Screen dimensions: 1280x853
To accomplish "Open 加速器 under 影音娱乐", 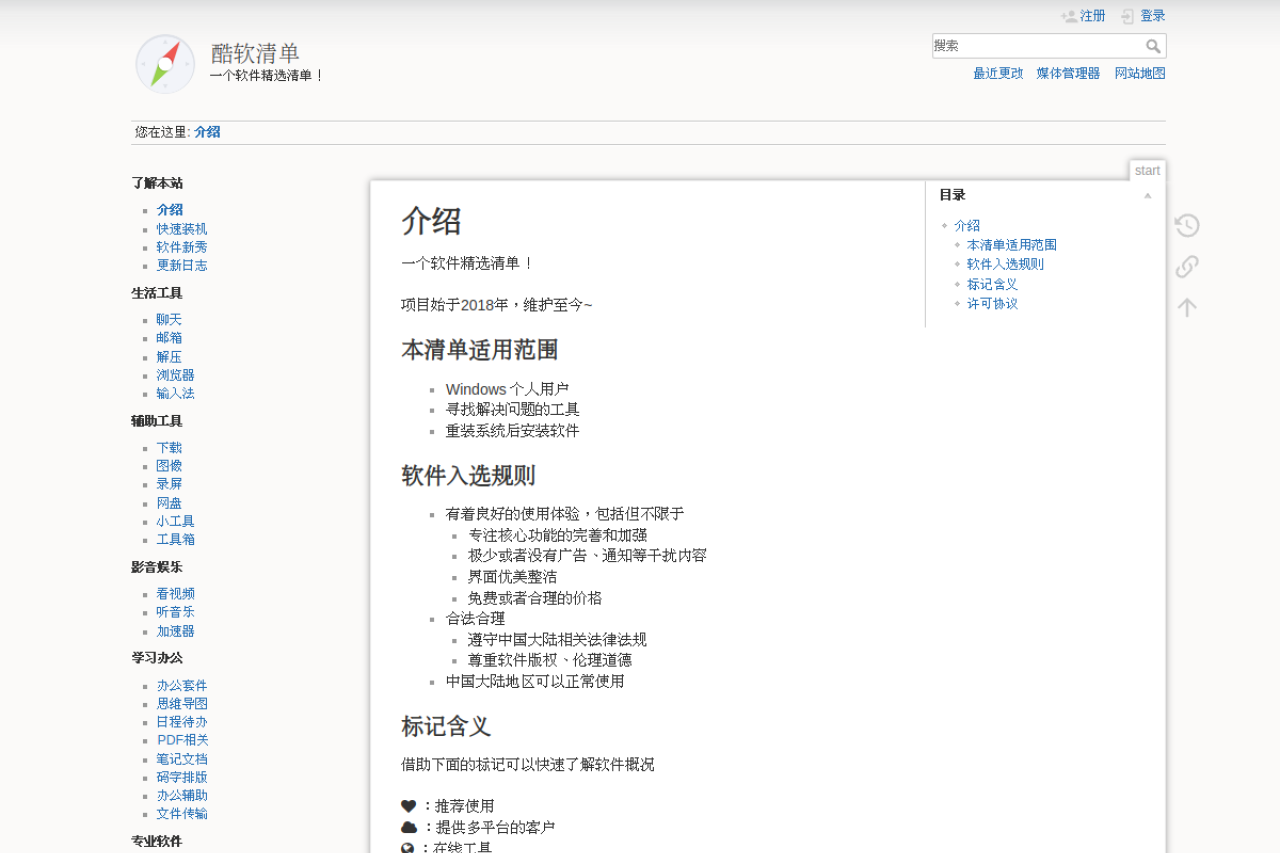I will [175, 630].
